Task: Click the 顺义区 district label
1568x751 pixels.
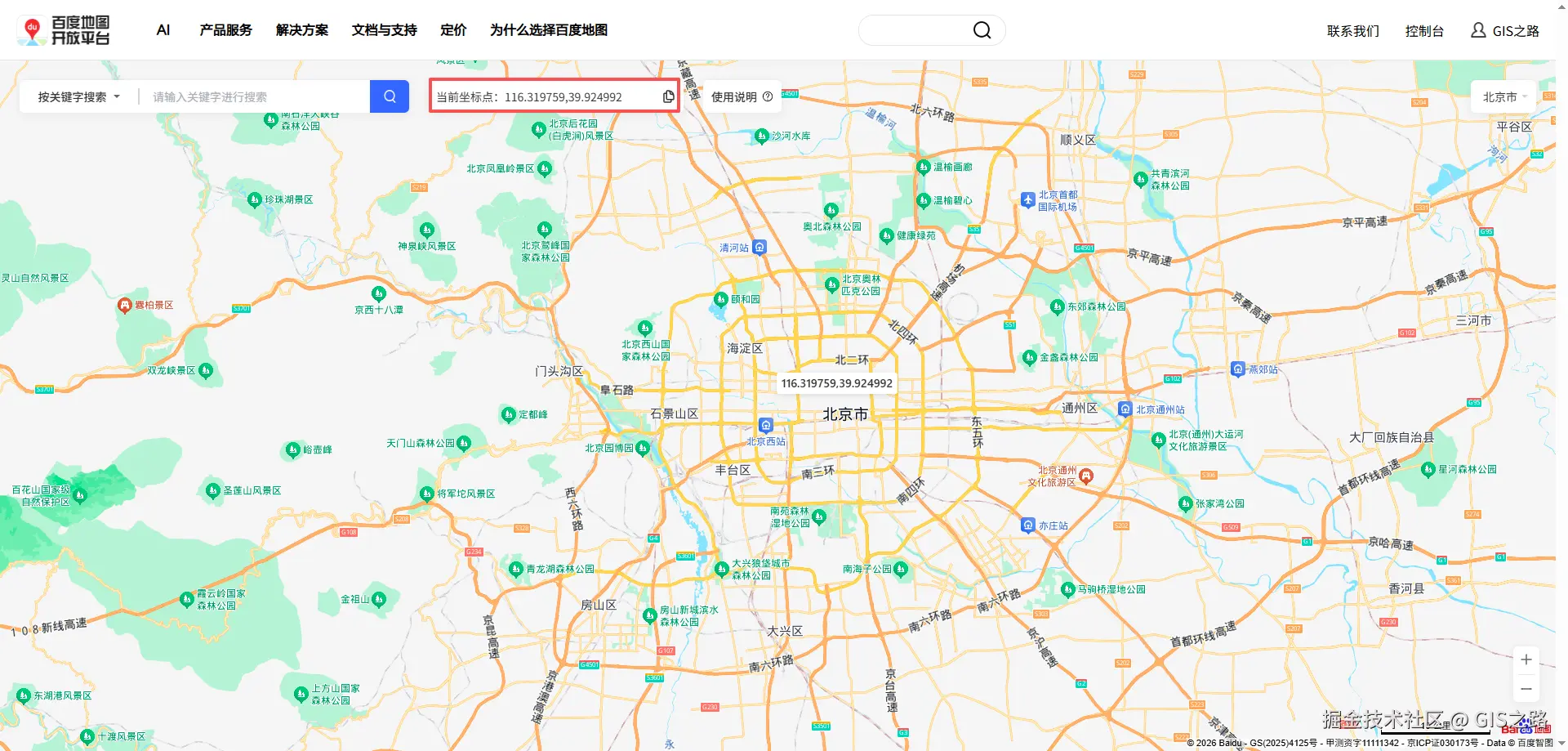Action: [1078, 140]
